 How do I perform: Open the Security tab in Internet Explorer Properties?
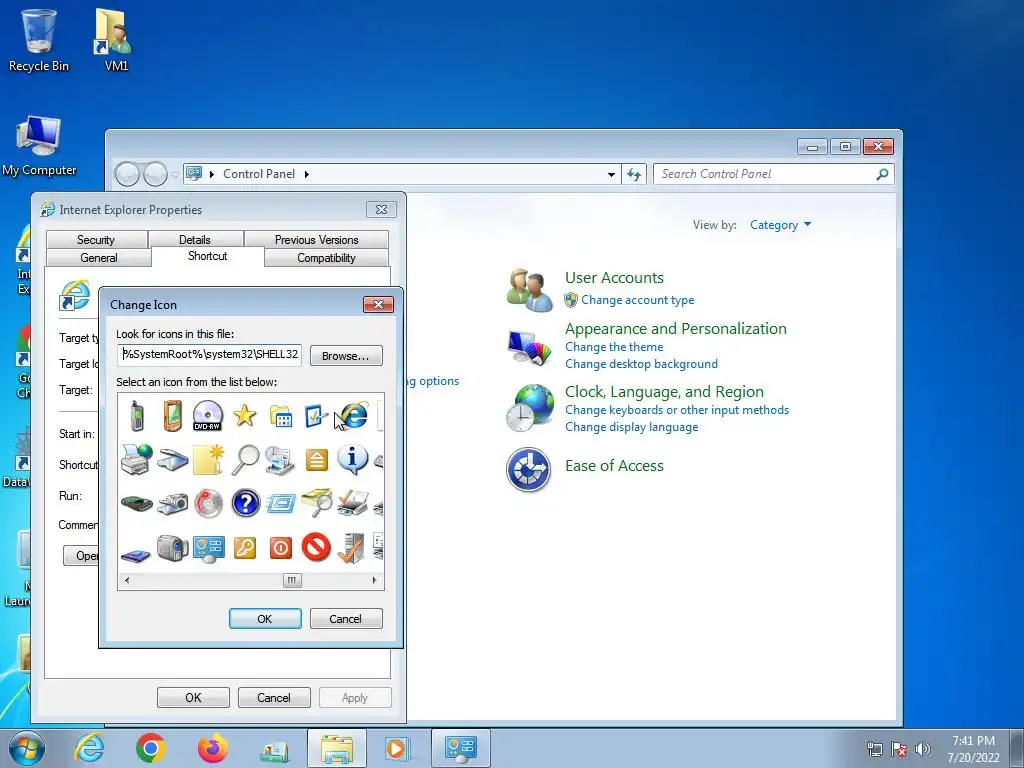[96, 240]
